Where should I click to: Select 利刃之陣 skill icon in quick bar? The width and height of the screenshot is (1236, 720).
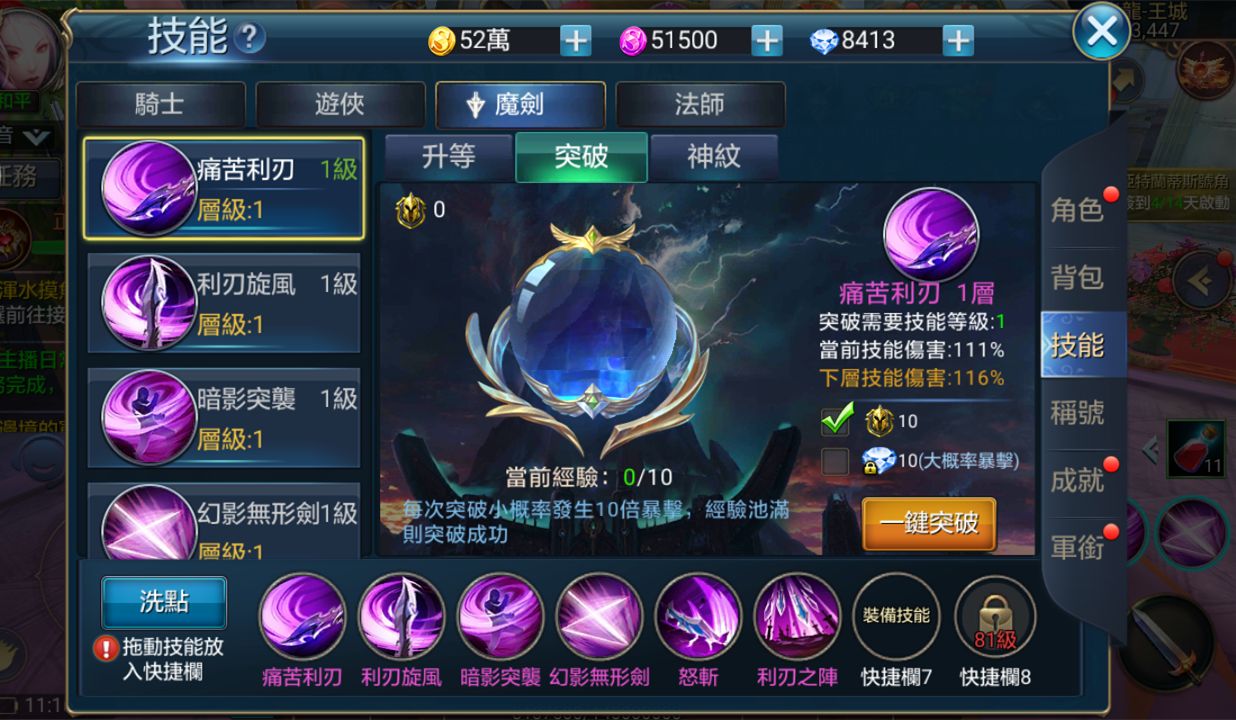pos(797,616)
